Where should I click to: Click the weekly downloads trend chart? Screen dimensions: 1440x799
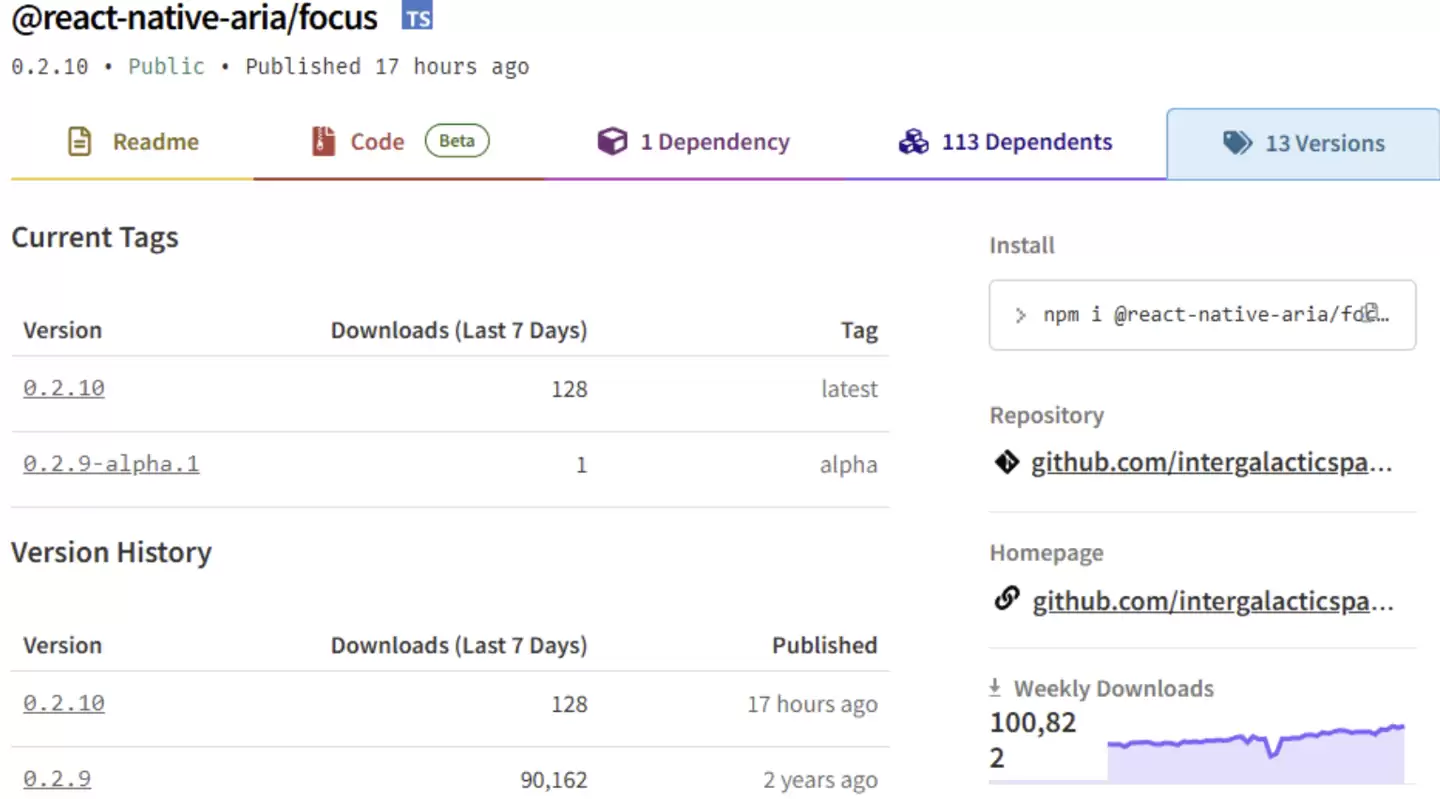[1255, 745]
